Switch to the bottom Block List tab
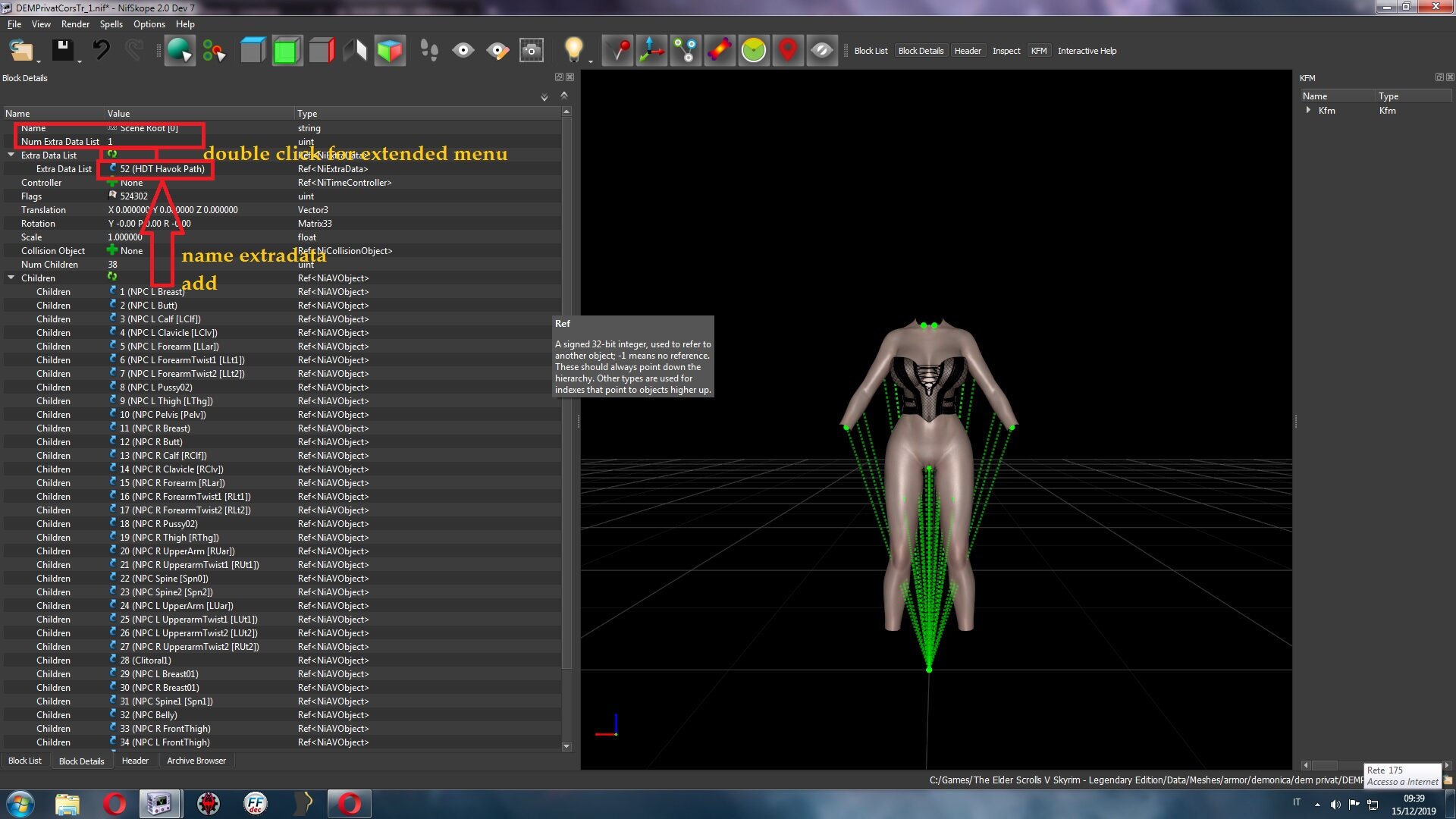The height and width of the screenshot is (819, 1456). [25, 761]
